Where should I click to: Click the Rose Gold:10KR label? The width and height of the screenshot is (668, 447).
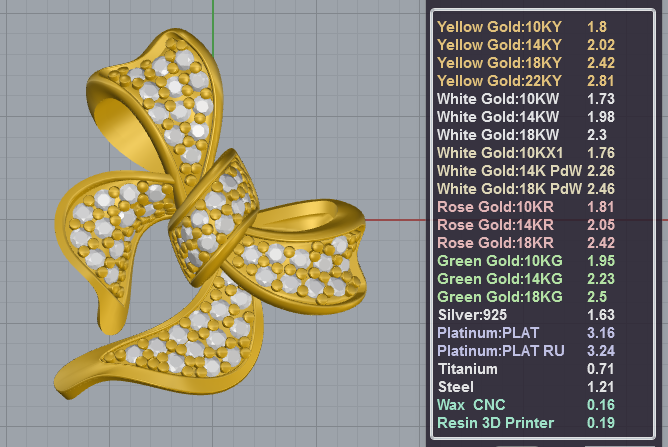(495, 207)
